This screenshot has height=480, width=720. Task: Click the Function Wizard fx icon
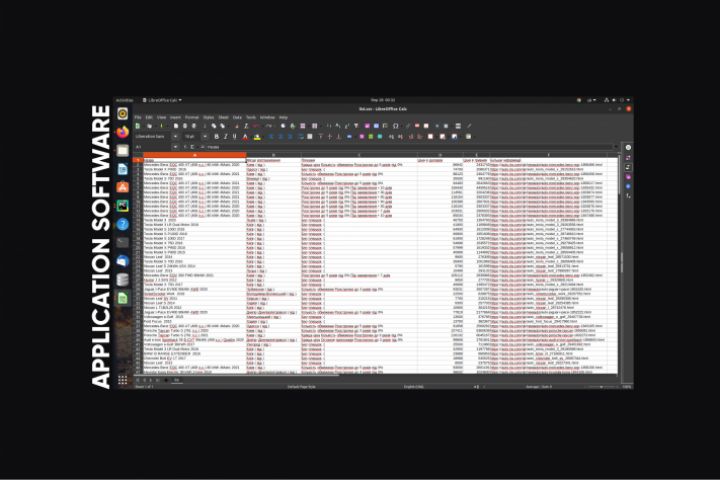[186, 147]
